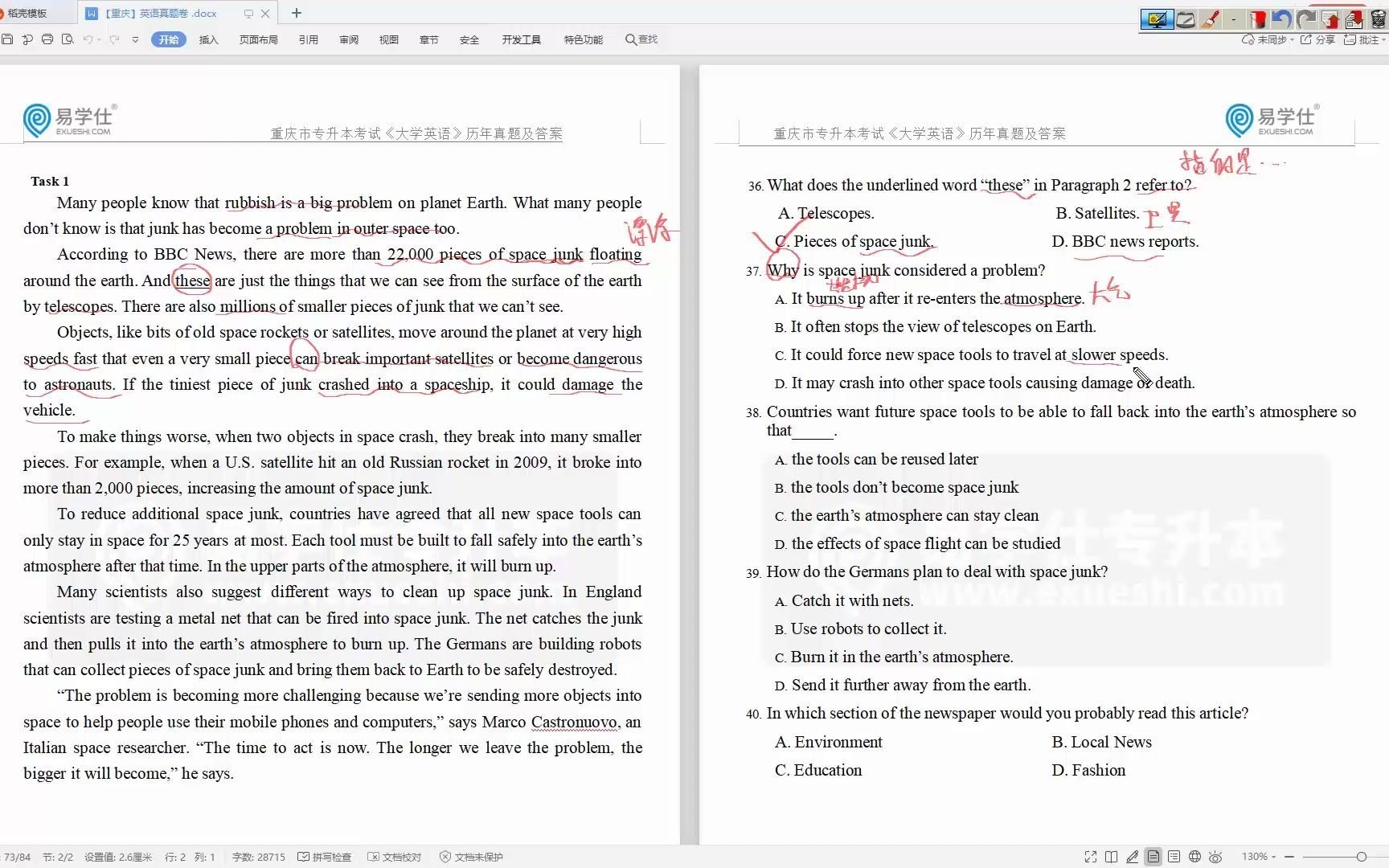The width and height of the screenshot is (1389, 868).
Task: Click the 查找 (Find) search button
Action: pyautogui.click(x=641, y=39)
